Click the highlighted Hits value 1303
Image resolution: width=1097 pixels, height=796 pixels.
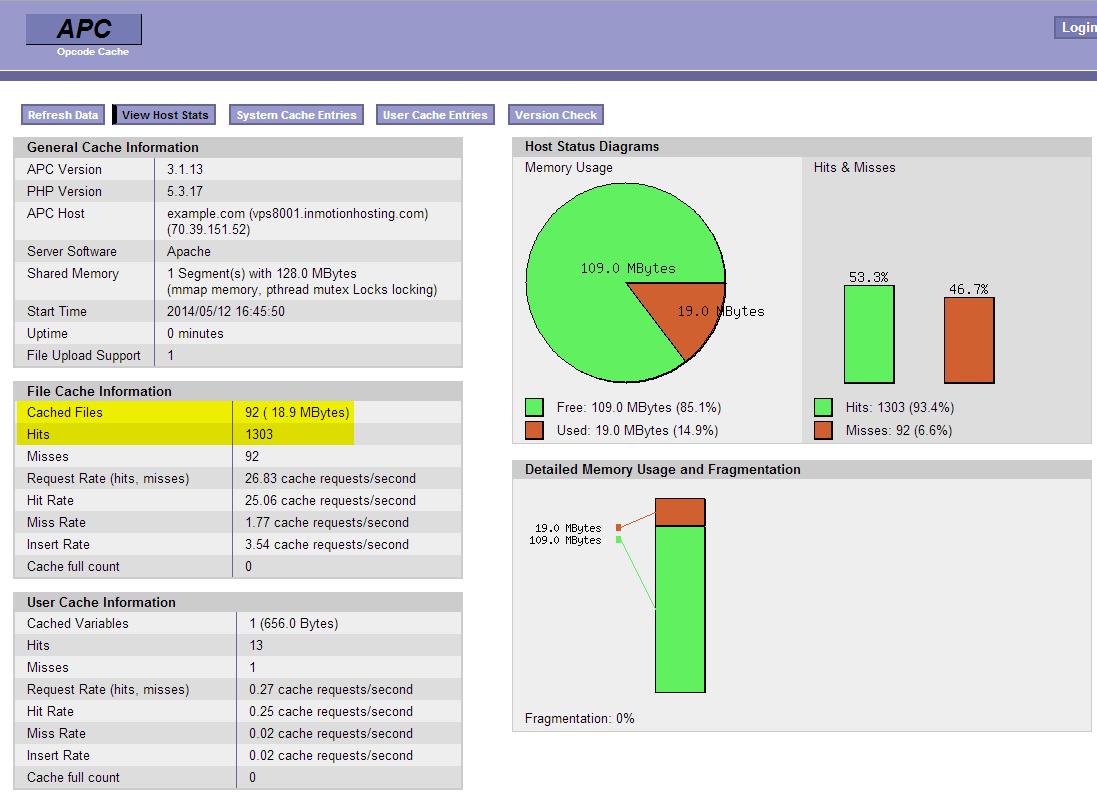click(259, 434)
